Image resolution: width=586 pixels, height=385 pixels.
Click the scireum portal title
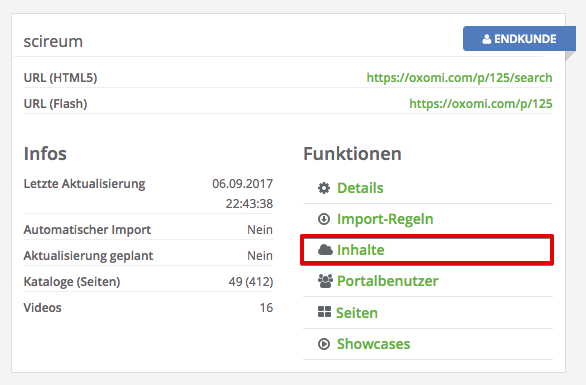point(53,41)
